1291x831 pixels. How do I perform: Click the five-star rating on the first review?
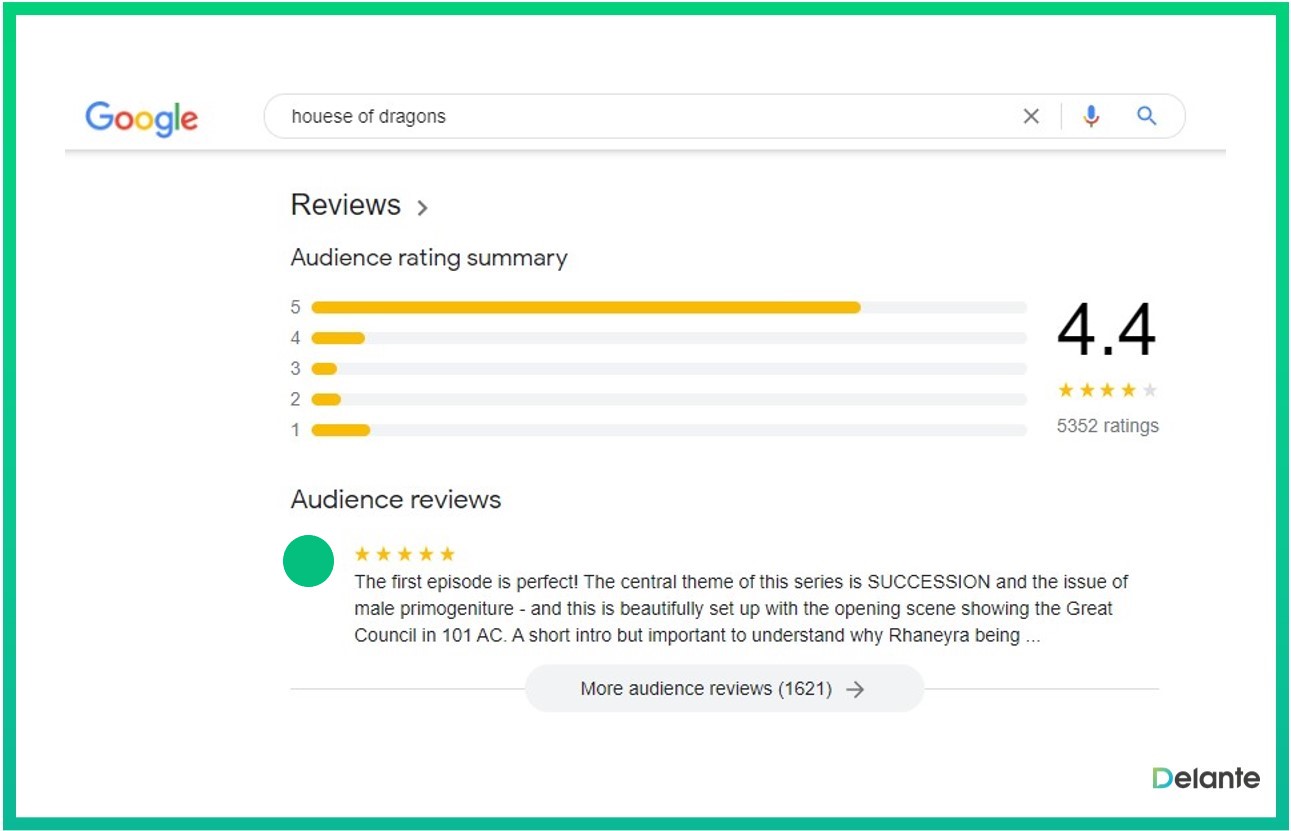point(405,554)
